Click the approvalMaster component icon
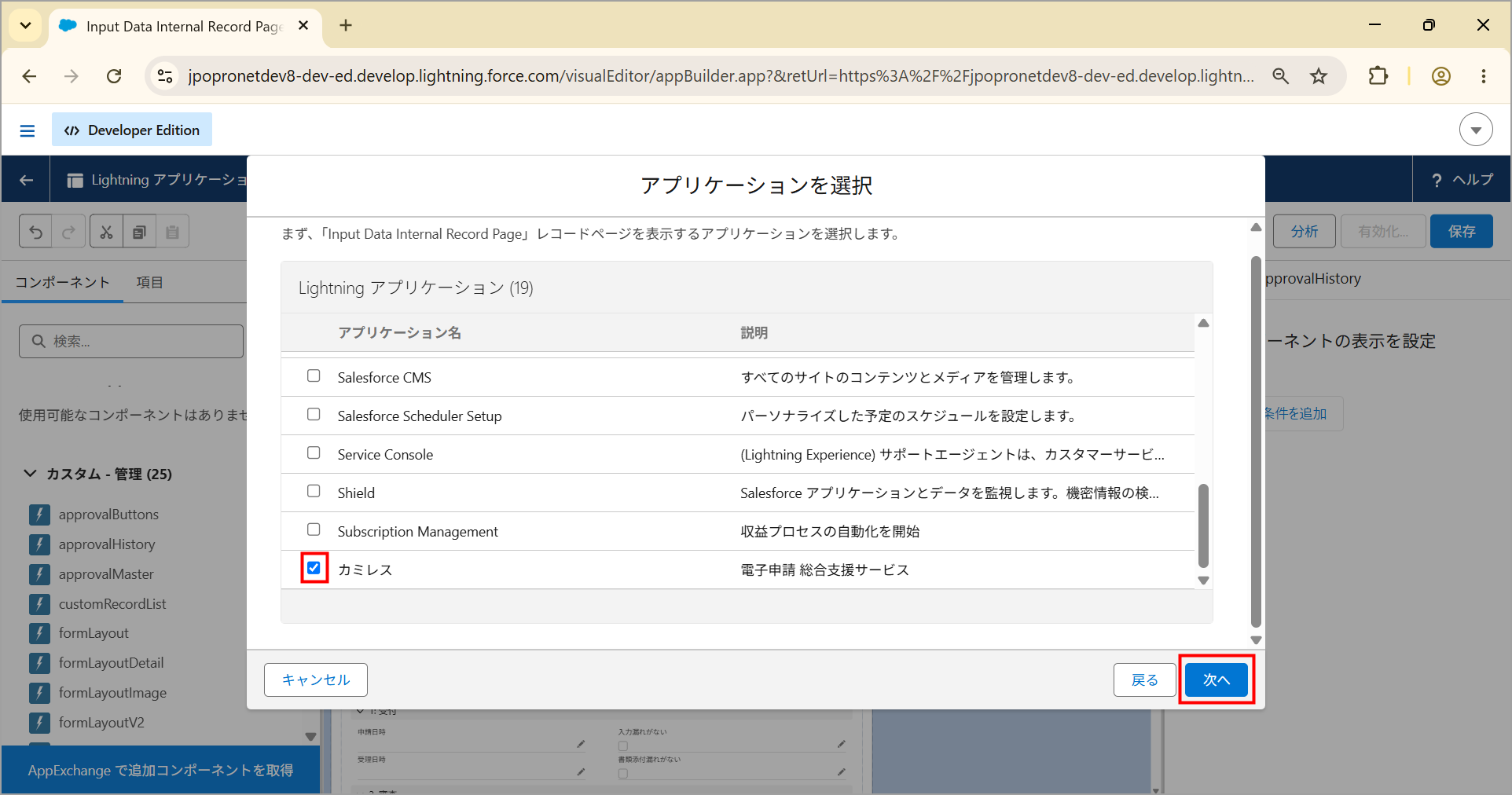The image size is (1512, 795). [40, 574]
